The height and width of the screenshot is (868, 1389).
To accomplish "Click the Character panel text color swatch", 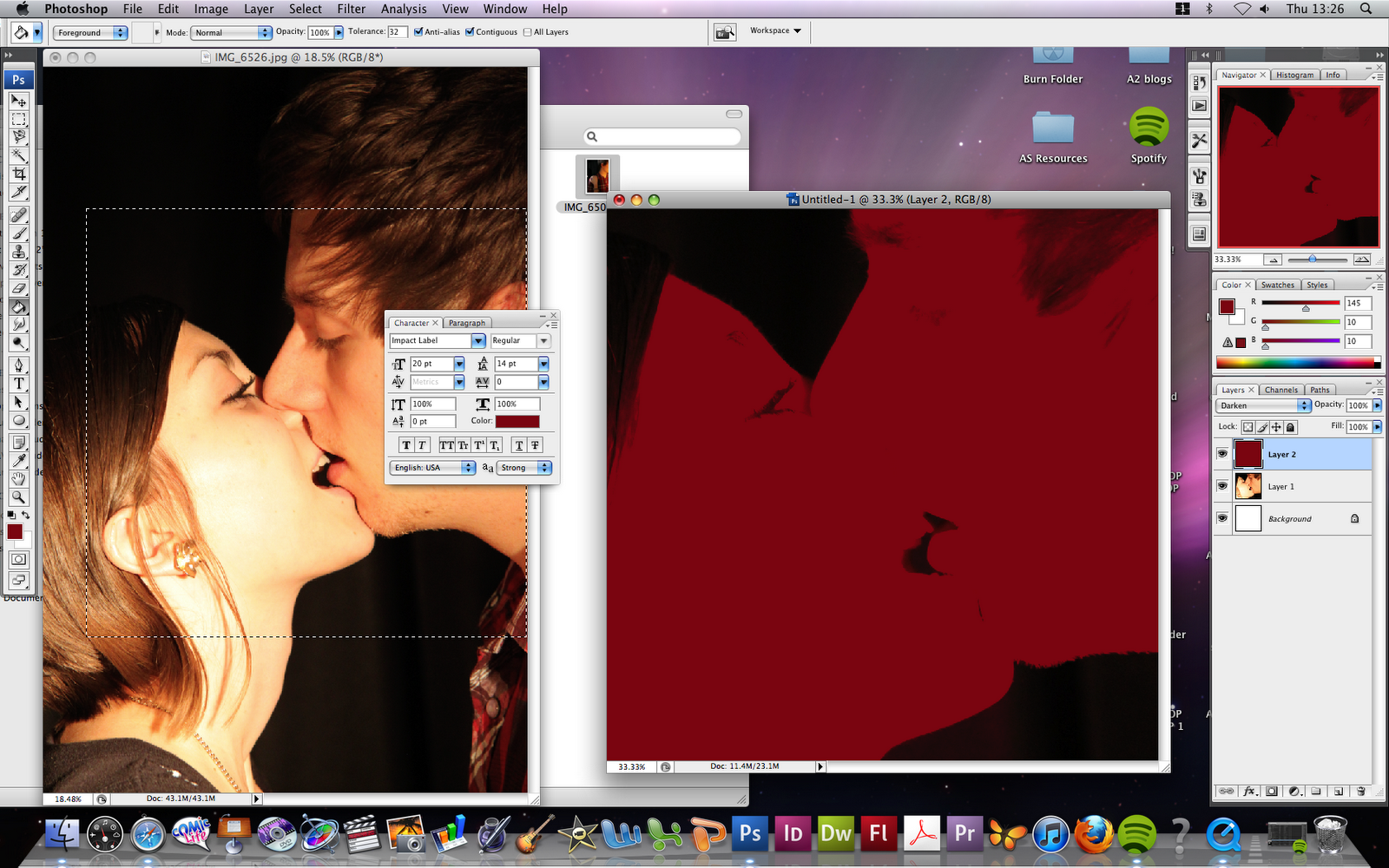I will pos(517,421).
